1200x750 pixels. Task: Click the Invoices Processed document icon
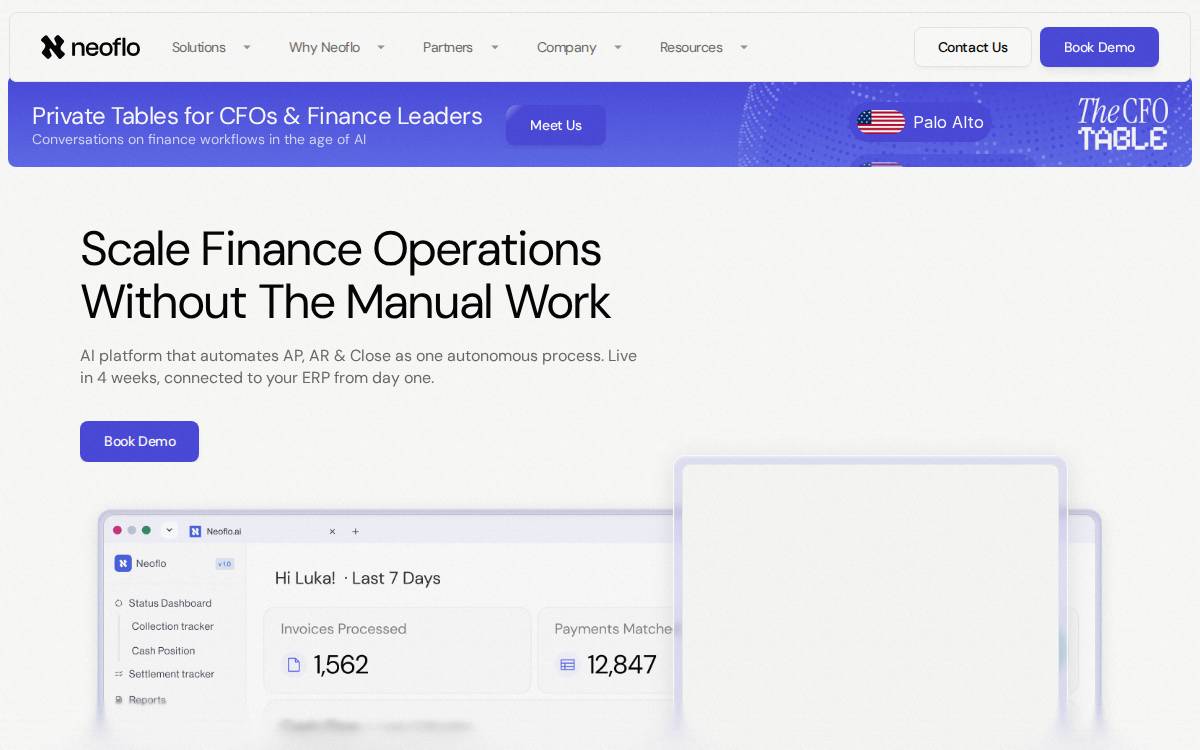294,664
